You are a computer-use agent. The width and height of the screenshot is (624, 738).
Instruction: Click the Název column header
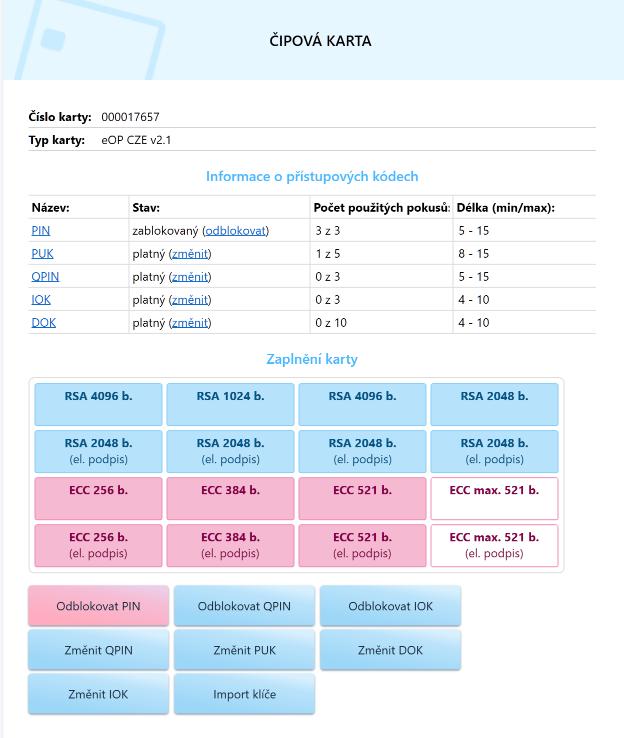50,208
